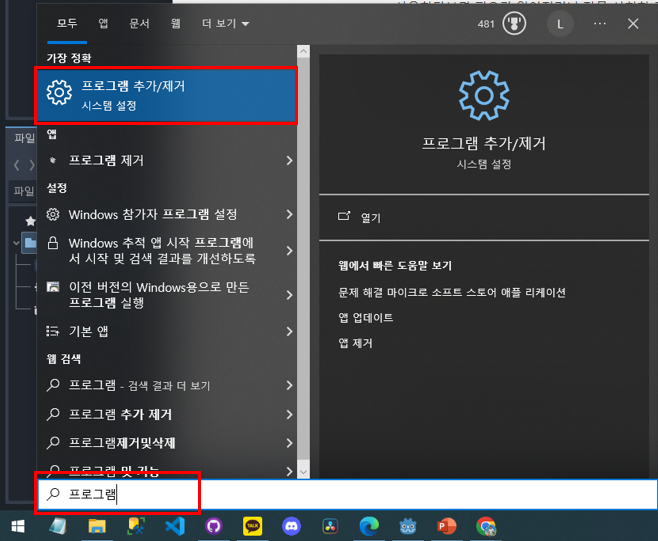Launch Google Chrome from taskbar
The height and width of the screenshot is (541, 658).
point(486,526)
